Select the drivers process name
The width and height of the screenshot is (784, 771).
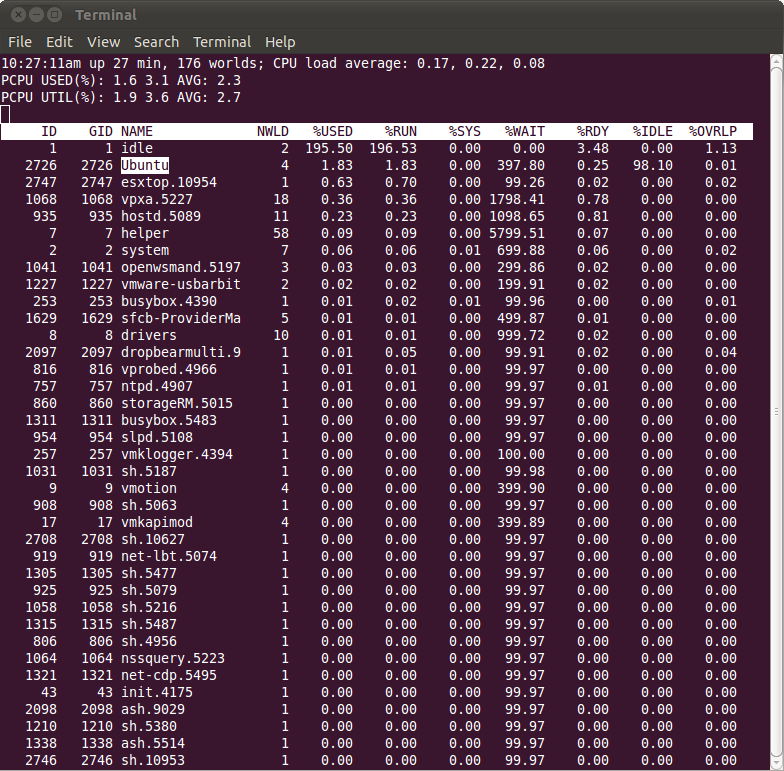click(x=149, y=336)
